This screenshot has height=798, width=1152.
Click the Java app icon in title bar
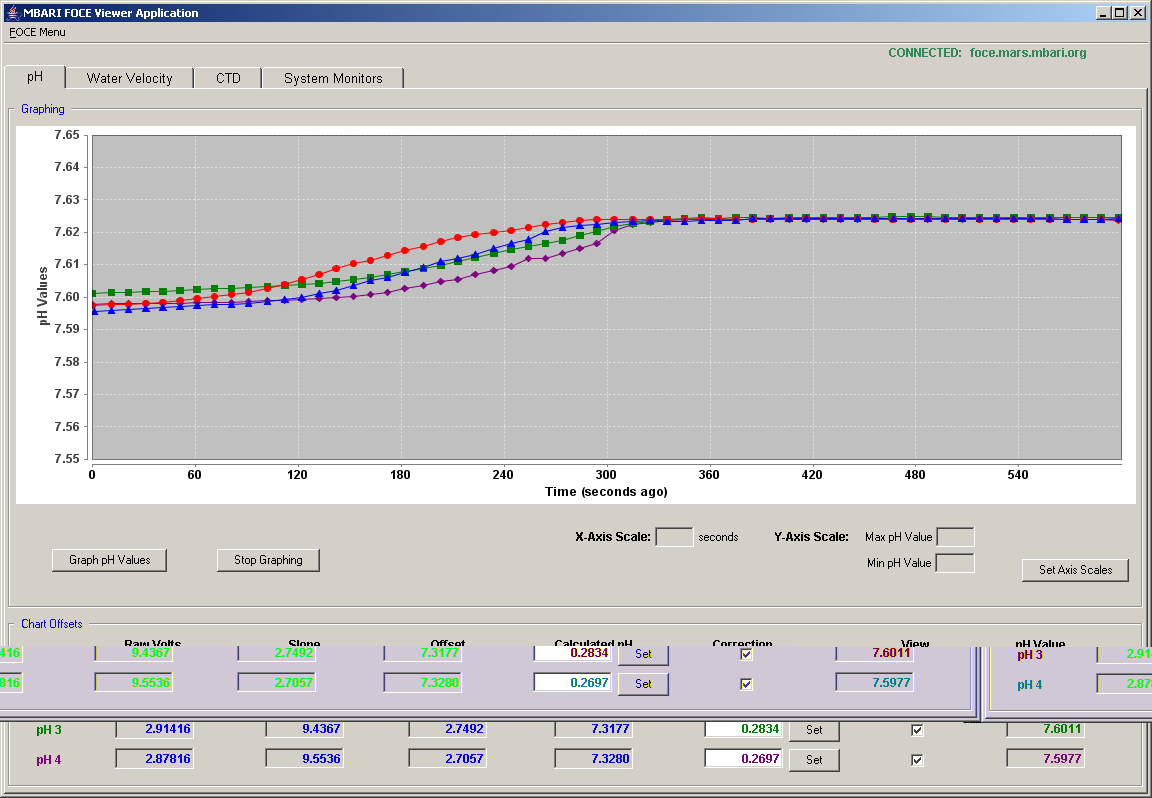click(12, 12)
